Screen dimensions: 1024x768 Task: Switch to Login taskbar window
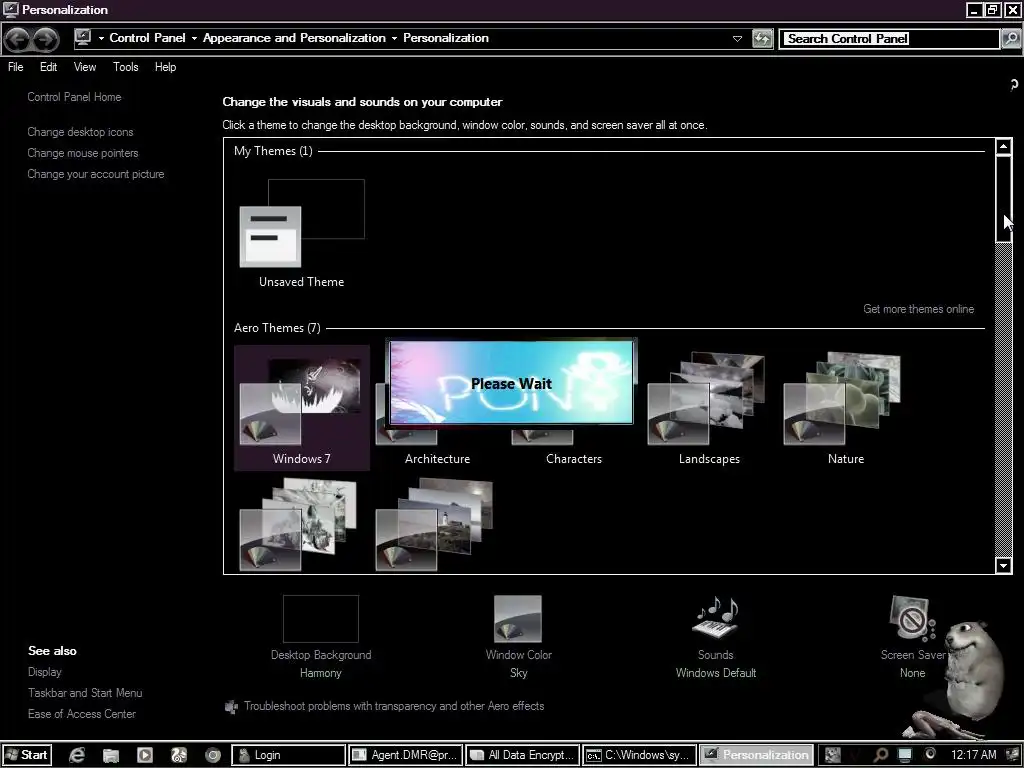click(289, 755)
